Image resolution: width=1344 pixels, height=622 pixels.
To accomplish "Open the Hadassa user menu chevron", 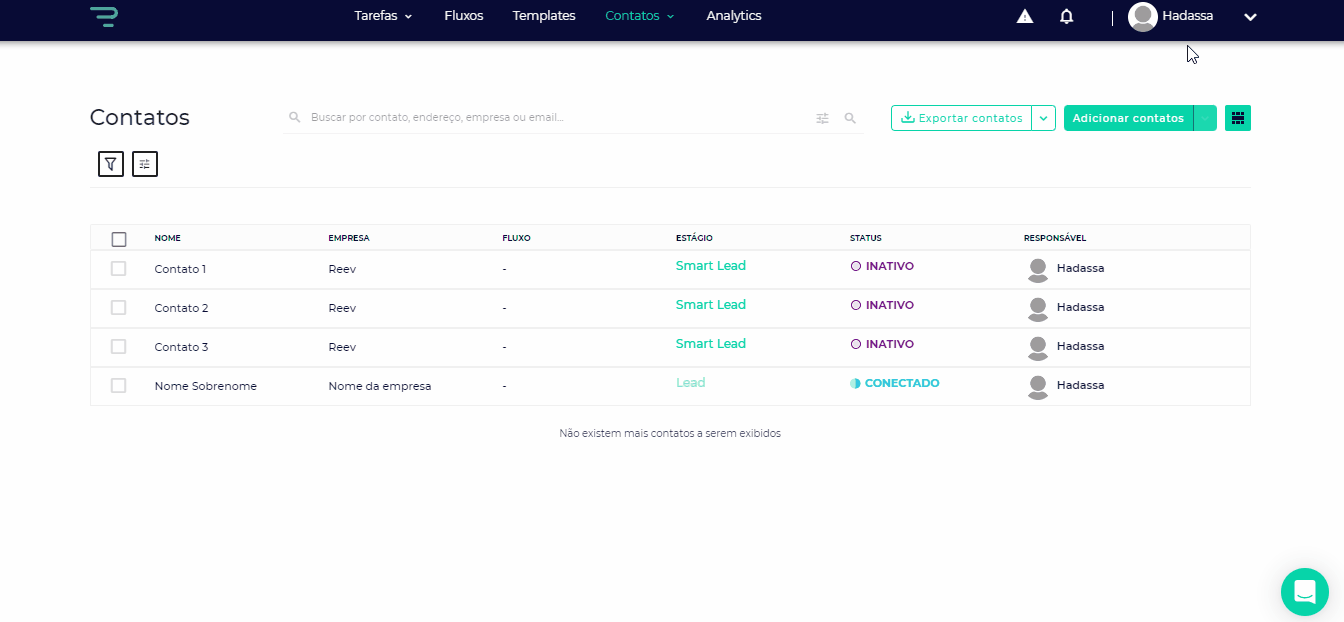I will (1250, 17).
